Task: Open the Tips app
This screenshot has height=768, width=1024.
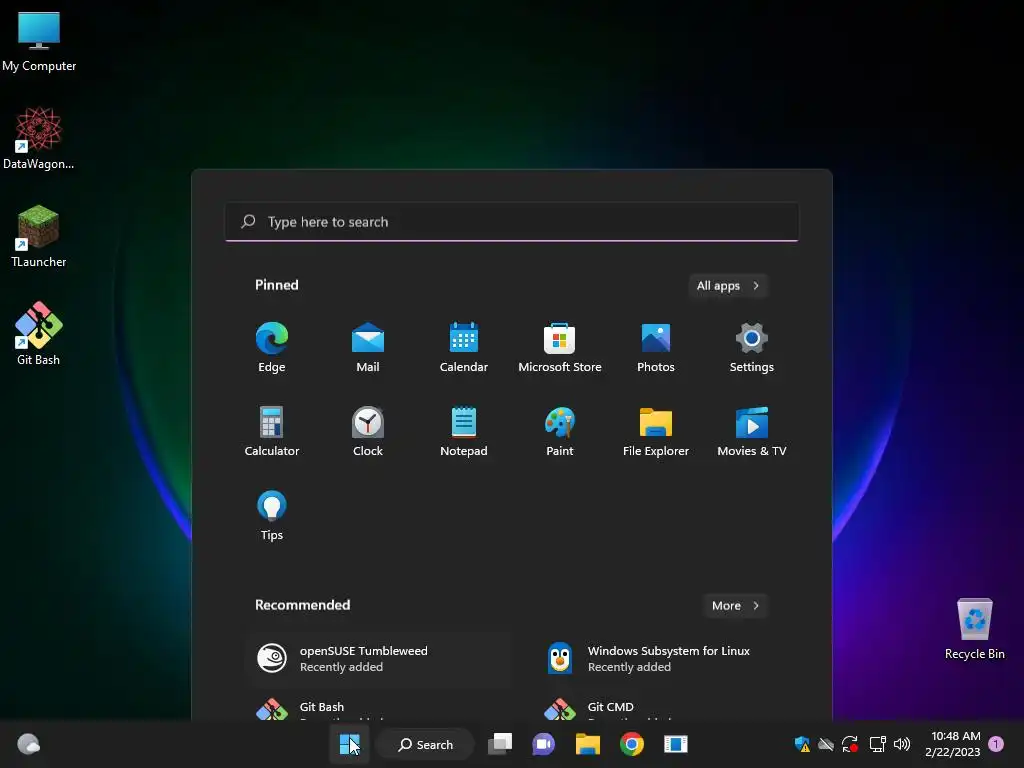Action: 272,515
